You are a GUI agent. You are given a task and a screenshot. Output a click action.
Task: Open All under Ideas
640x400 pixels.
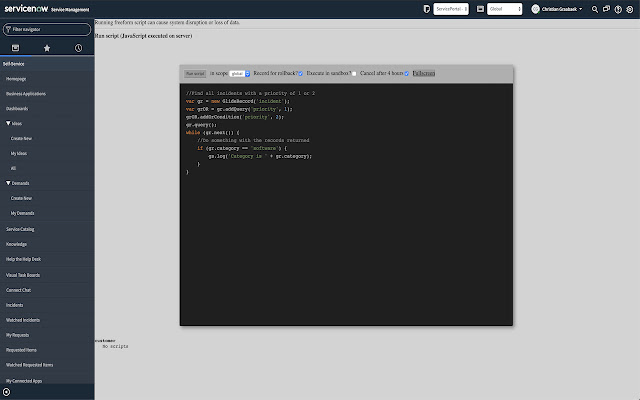(x=13, y=168)
